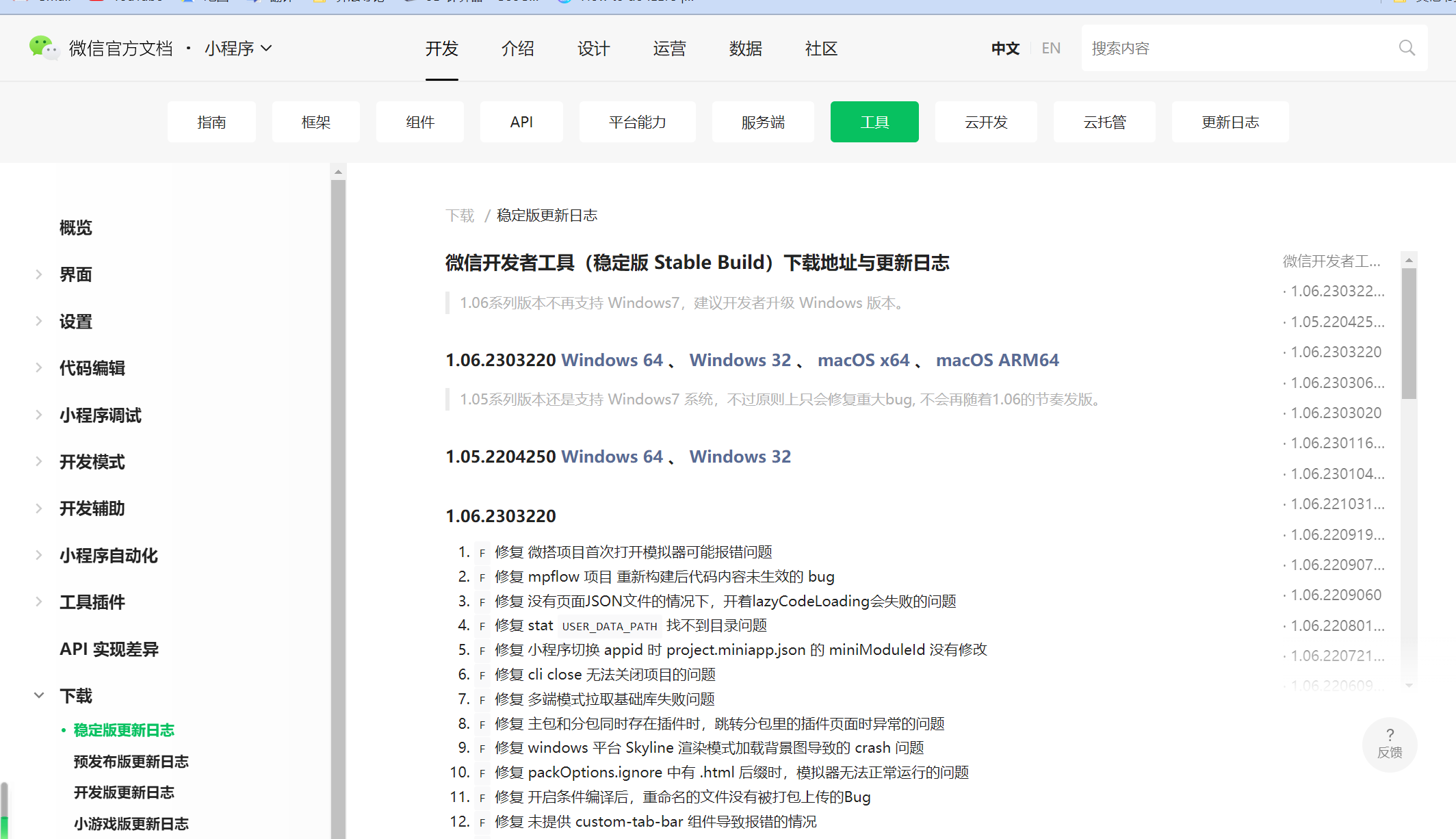Download the macOS ARM64 build

pos(997,361)
